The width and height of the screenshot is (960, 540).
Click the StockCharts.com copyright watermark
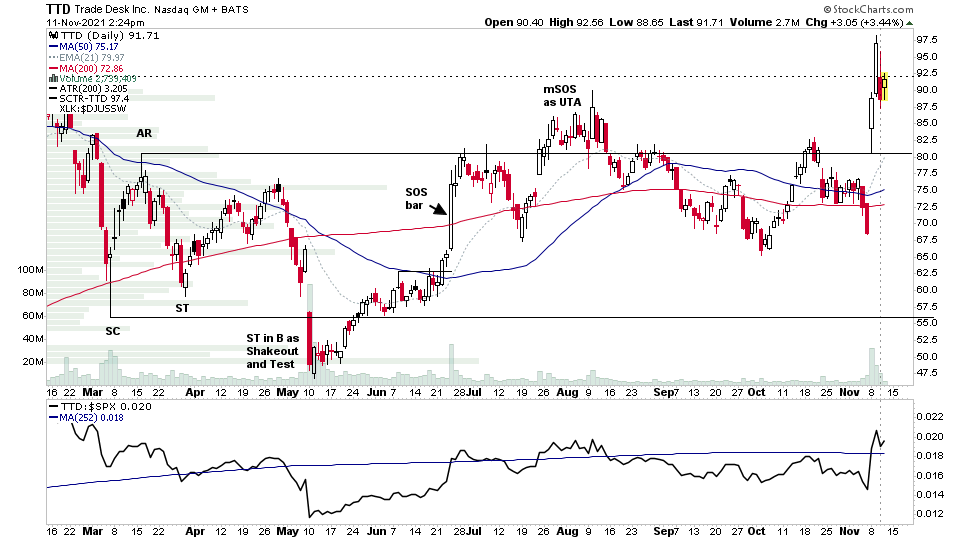[x=868, y=9]
